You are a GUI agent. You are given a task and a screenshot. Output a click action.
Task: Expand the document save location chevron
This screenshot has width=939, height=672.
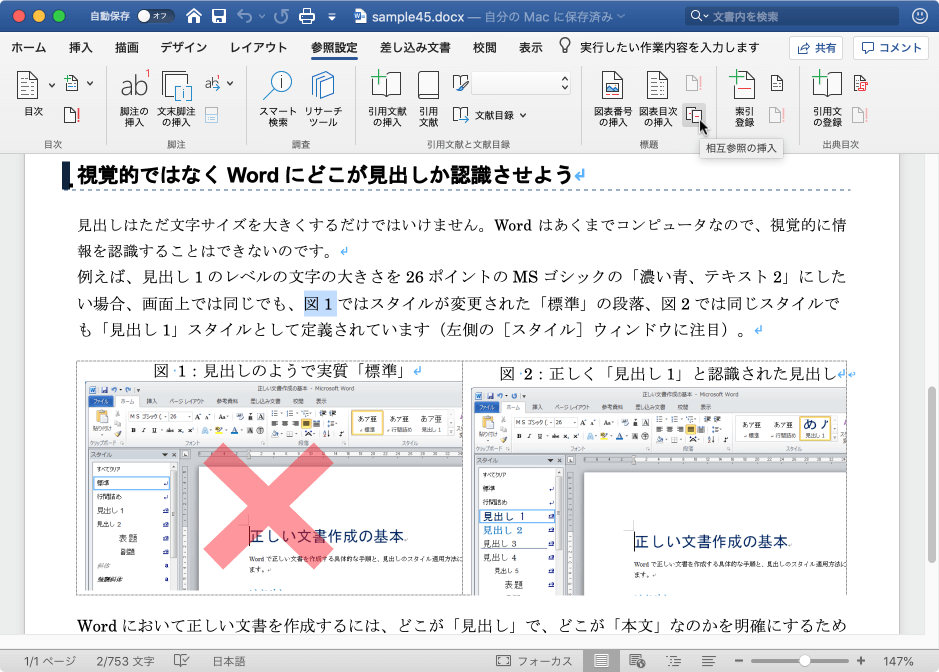[x=621, y=16]
